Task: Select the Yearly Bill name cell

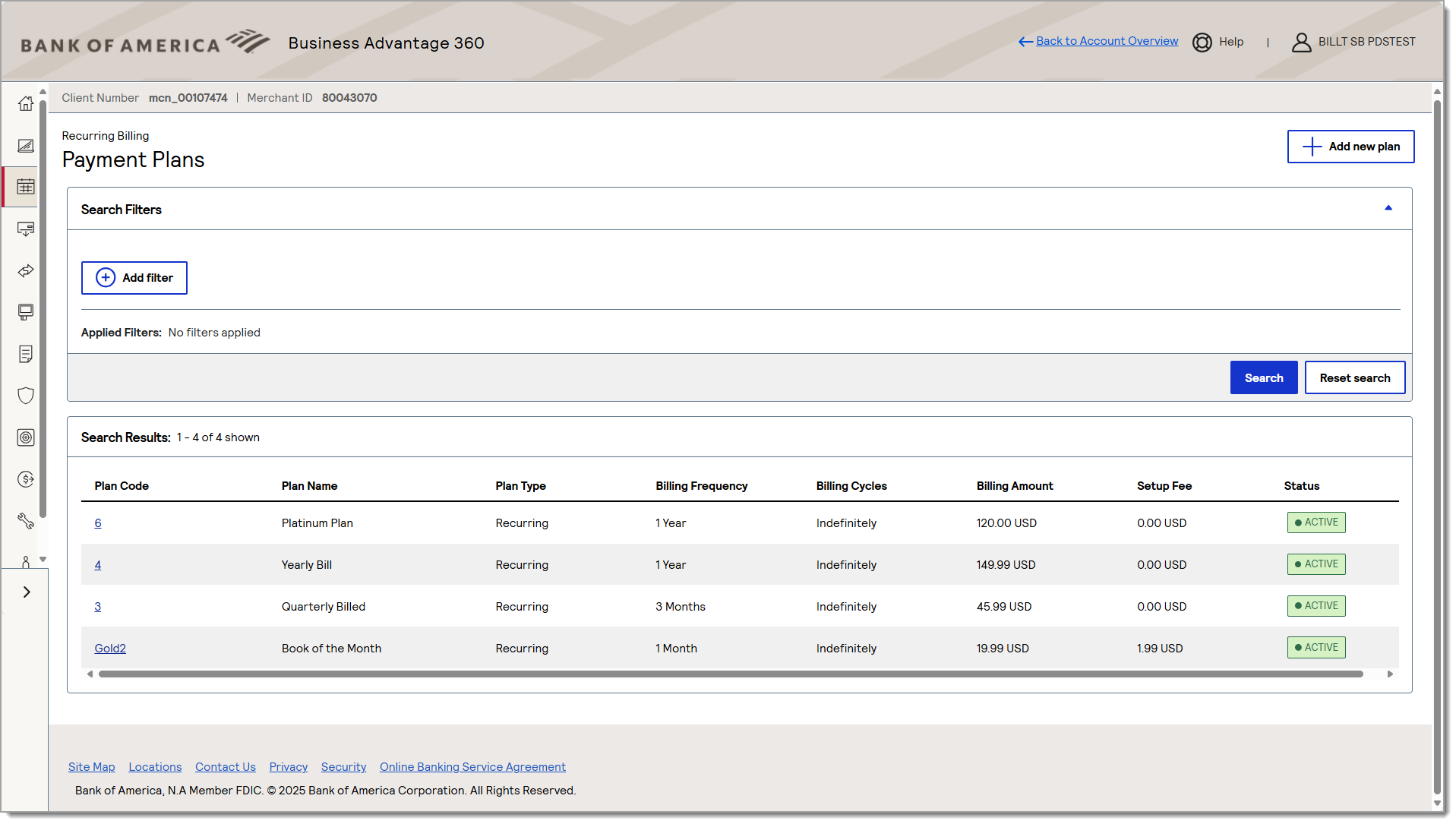Action: pyautogui.click(x=307, y=565)
